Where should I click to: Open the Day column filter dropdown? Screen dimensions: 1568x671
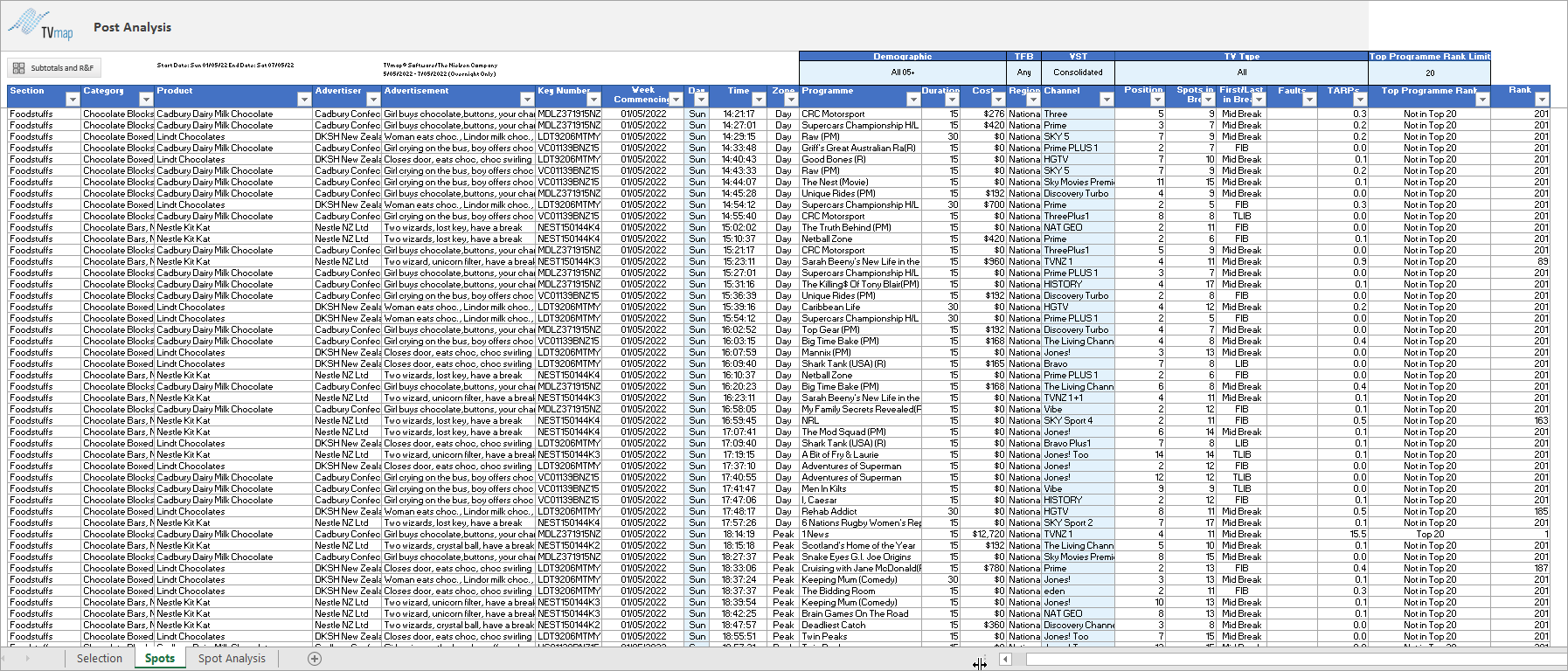701,100
